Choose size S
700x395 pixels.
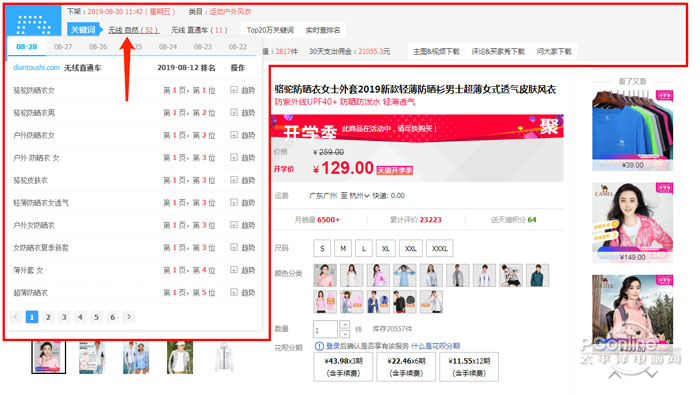click(x=322, y=248)
